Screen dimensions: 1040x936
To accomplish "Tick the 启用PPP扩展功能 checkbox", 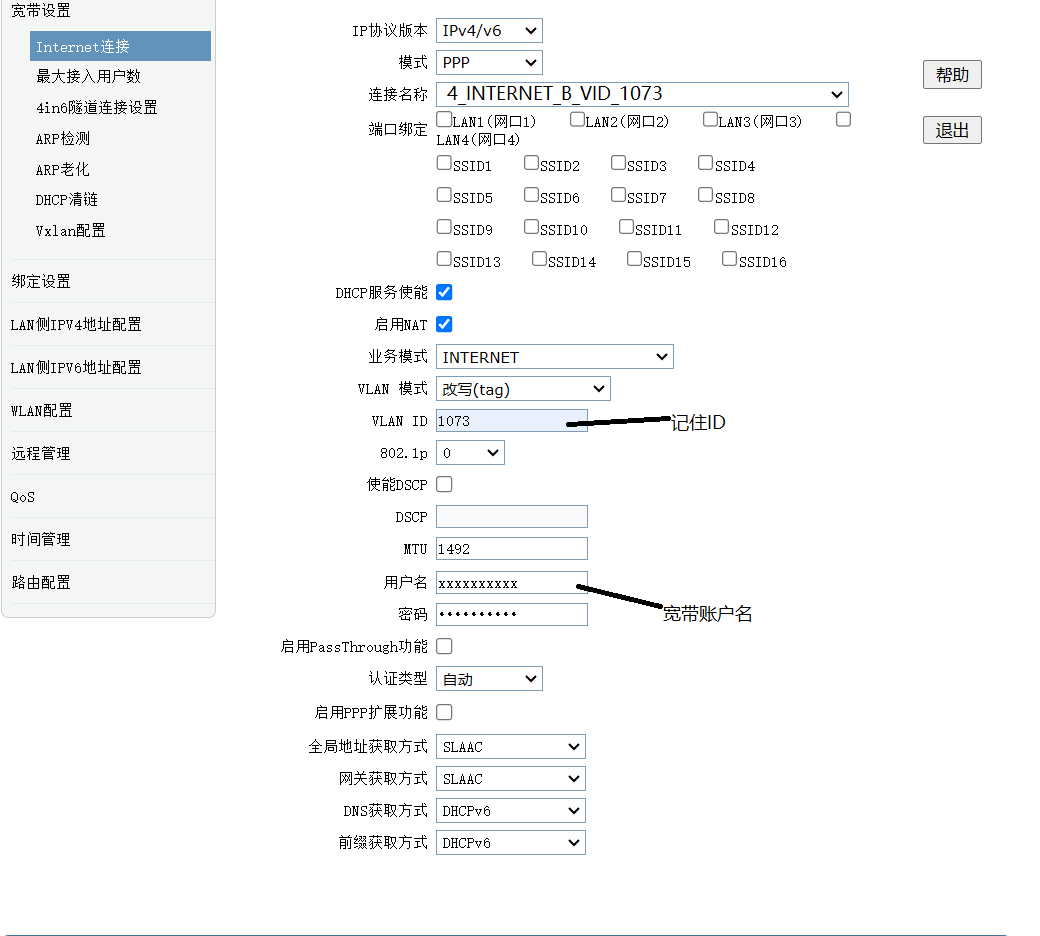I will coord(444,712).
